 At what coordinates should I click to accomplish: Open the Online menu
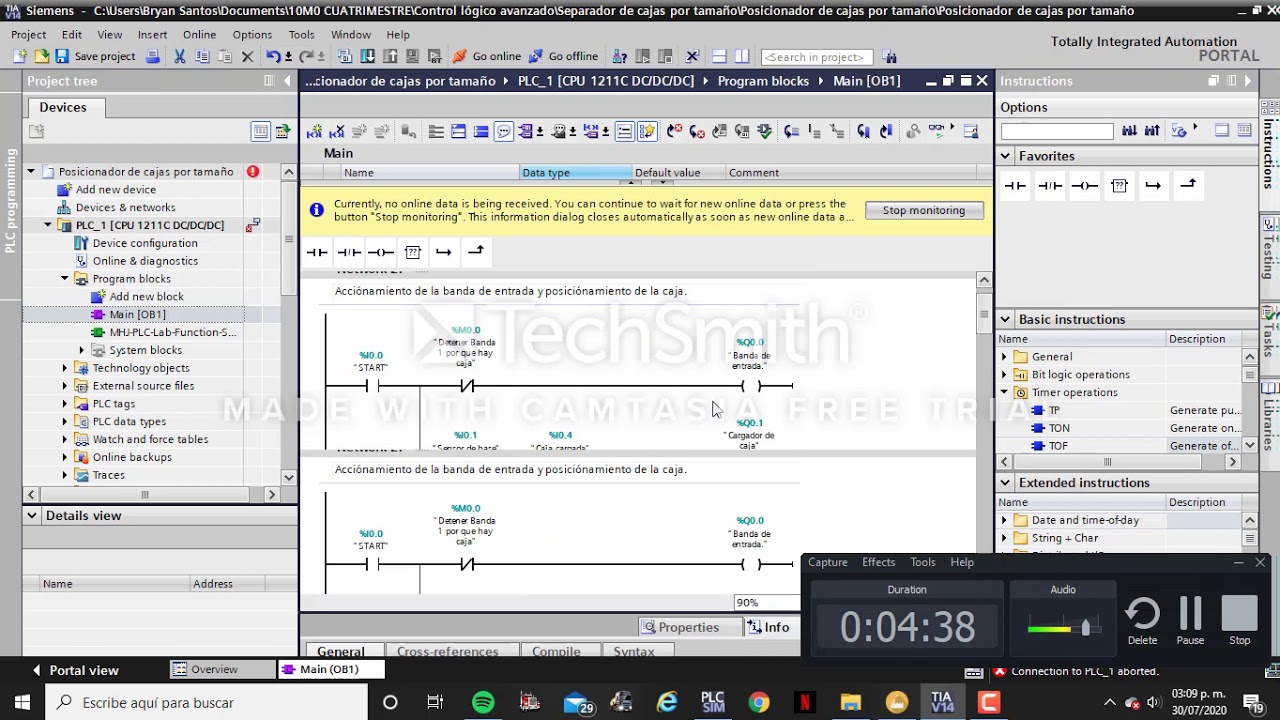tap(199, 34)
